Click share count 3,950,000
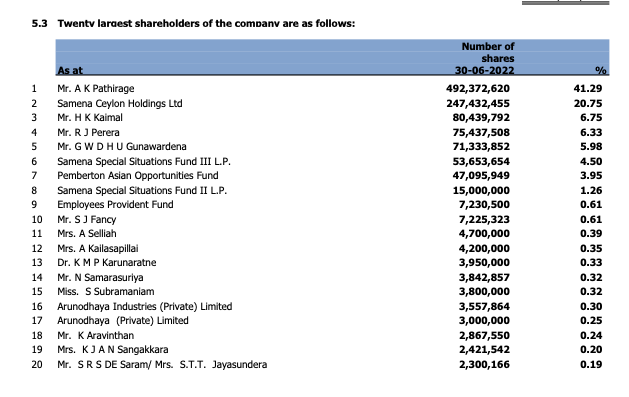 pos(484,263)
